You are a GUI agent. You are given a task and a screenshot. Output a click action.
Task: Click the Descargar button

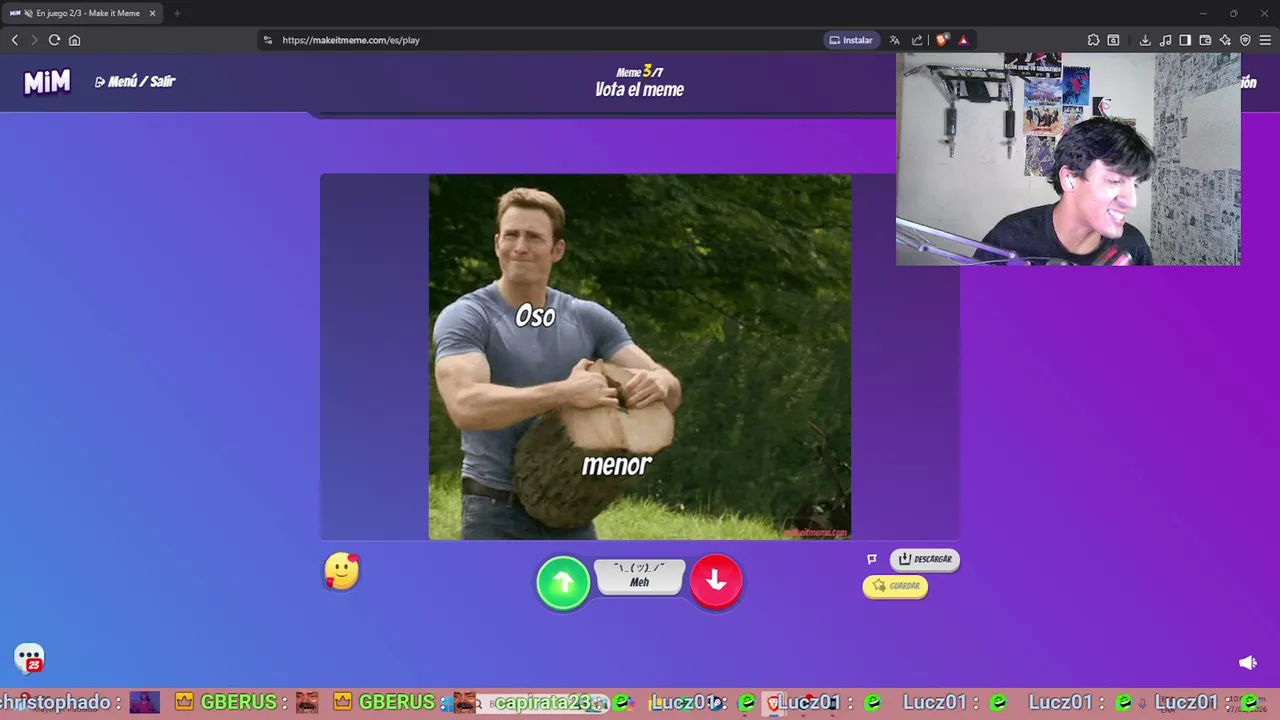coord(925,559)
